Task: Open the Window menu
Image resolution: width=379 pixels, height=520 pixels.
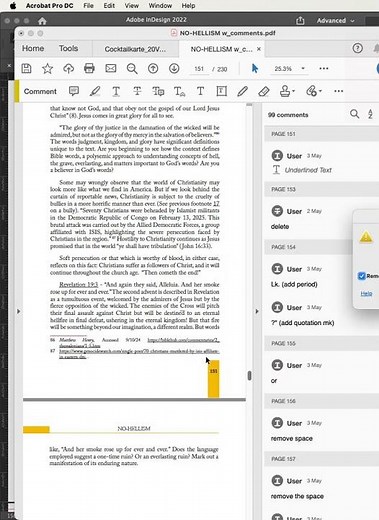Action: point(160,6)
